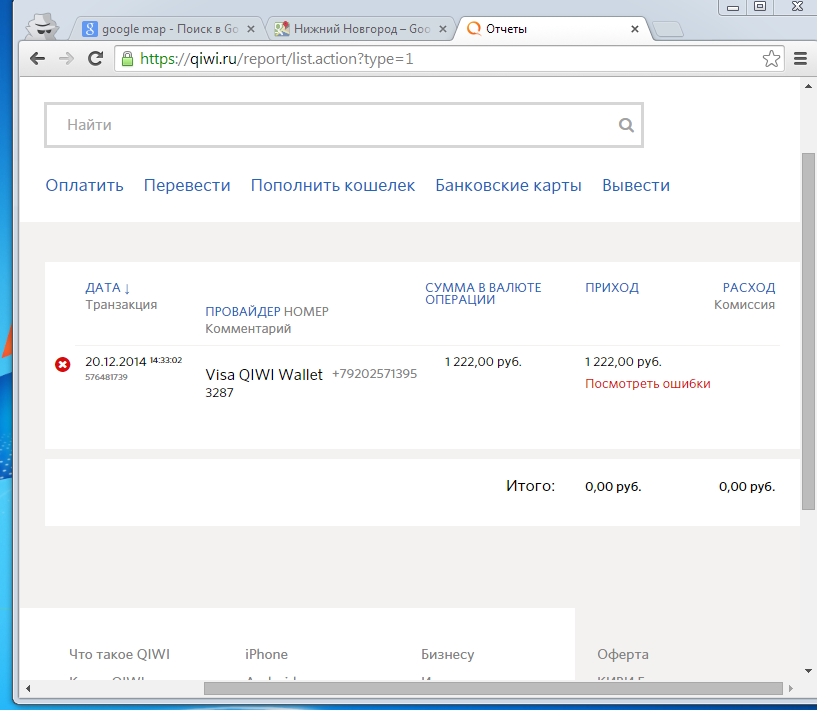Screen dimensions: 817x710
Task: Open the 'Пополнить кошелек' menu item
Action: pos(333,185)
